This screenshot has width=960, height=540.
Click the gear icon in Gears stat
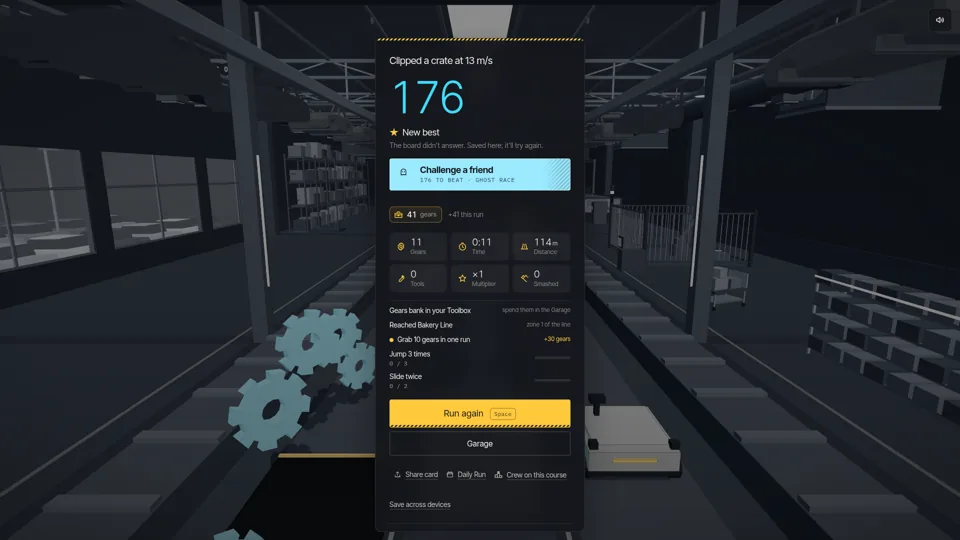coord(401,246)
